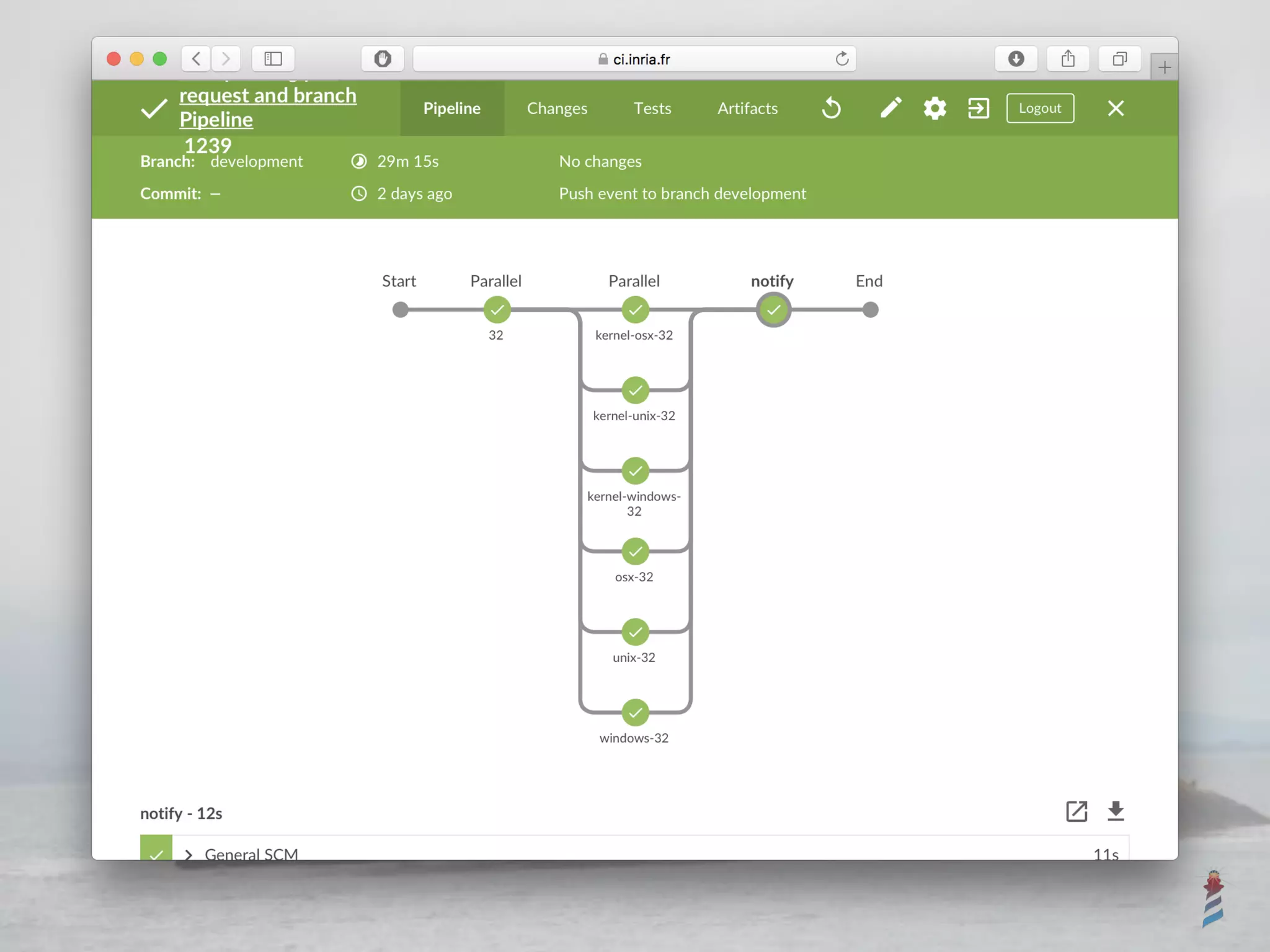This screenshot has width=1270, height=952.
Task: Click the rerun pipeline icon
Action: (x=831, y=108)
